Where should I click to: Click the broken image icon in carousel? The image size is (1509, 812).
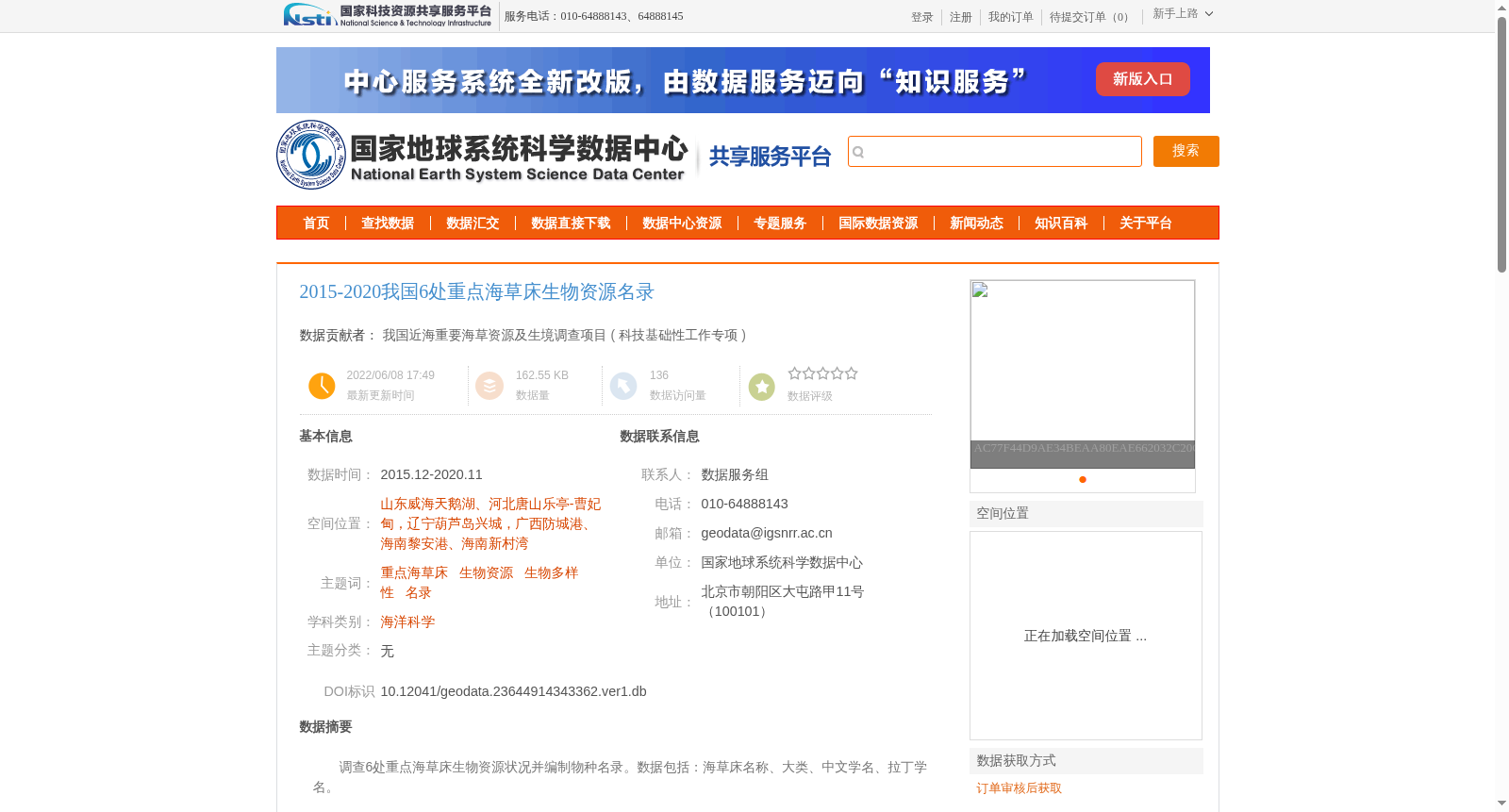980,290
